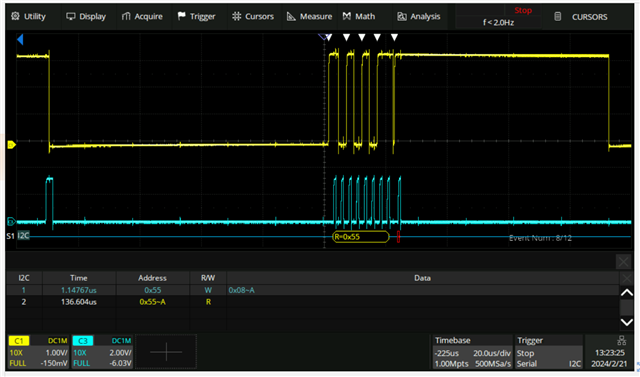Select the C1 channel ground level marker
This screenshot has width=640, height=377.
pos(11,144)
